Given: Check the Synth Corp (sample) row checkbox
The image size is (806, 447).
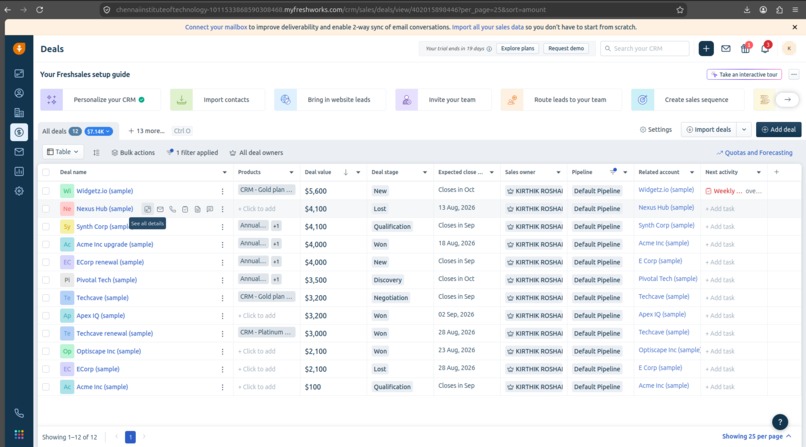Looking at the screenshot, I should (x=46, y=227).
